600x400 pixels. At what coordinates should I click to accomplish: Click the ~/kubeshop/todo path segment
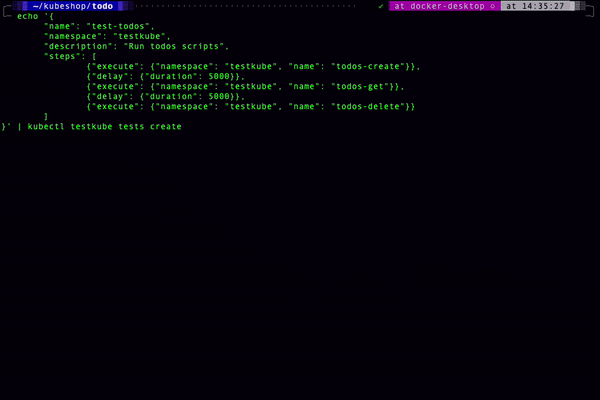coord(73,6)
